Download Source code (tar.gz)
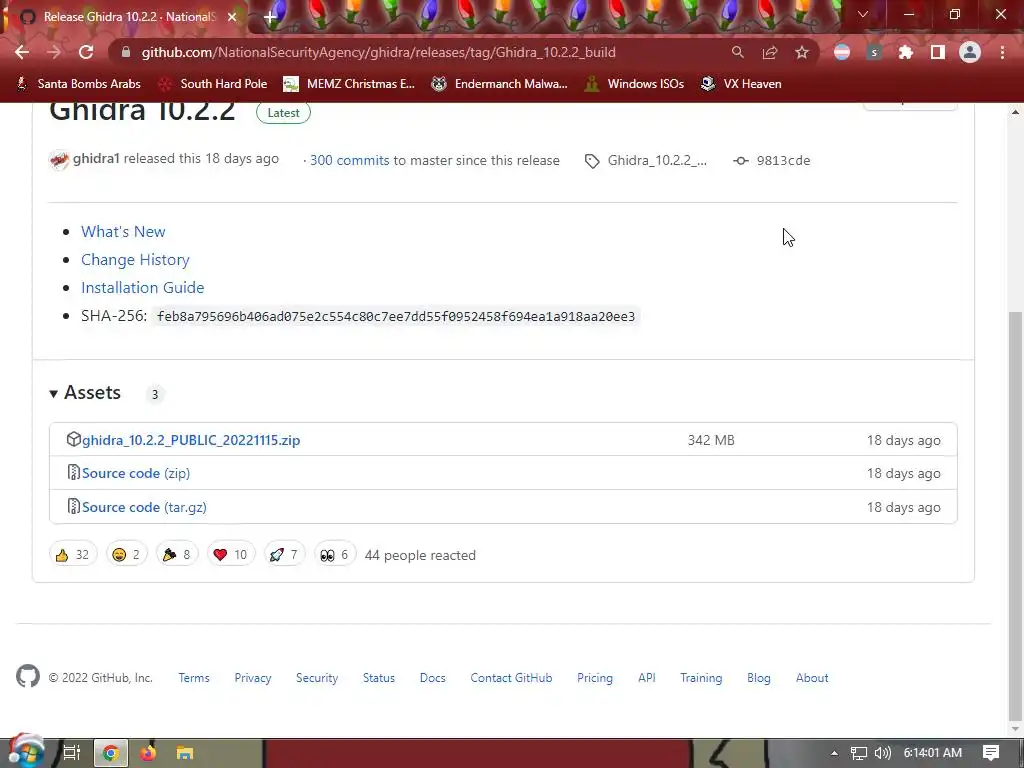Image resolution: width=1024 pixels, height=768 pixels. (144, 507)
